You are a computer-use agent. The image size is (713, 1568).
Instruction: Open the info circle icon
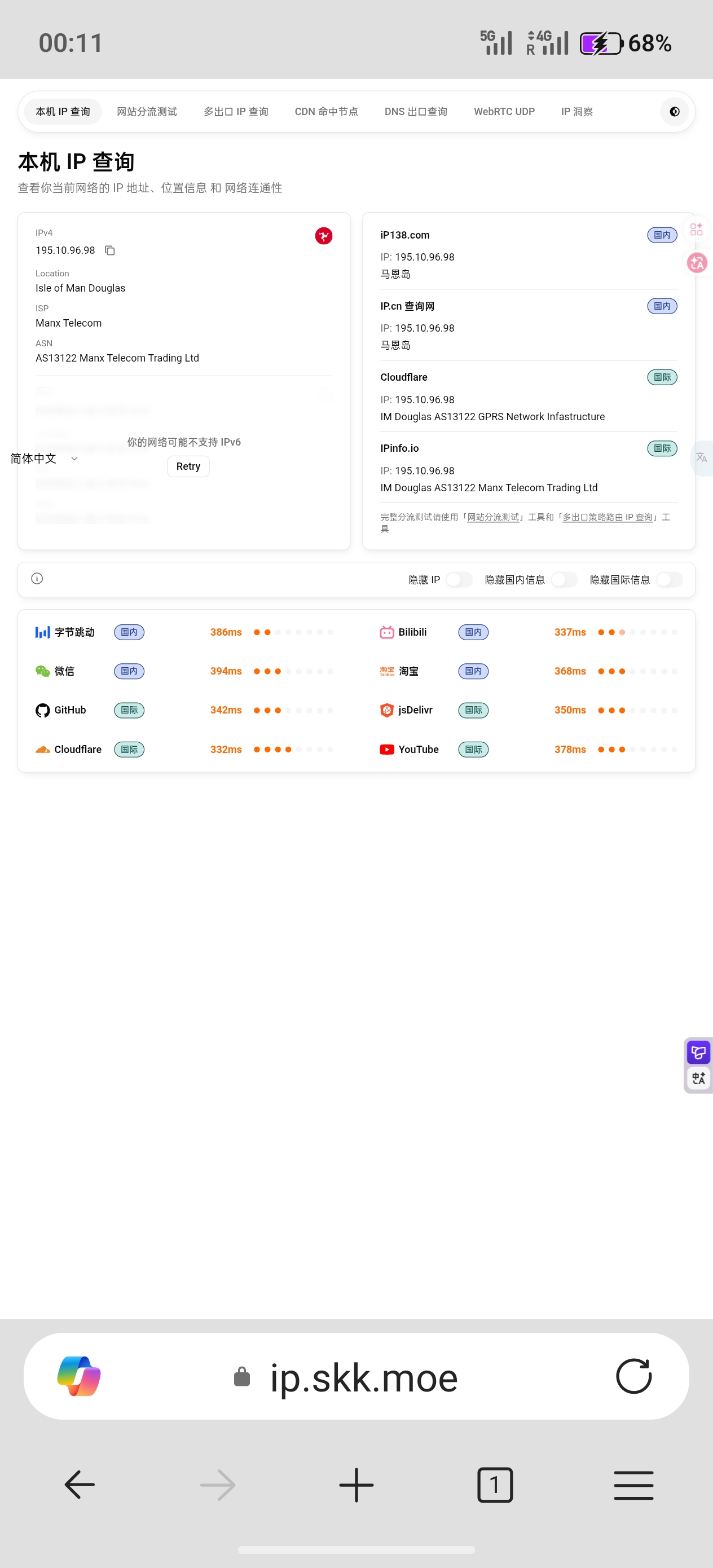coord(37,578)
